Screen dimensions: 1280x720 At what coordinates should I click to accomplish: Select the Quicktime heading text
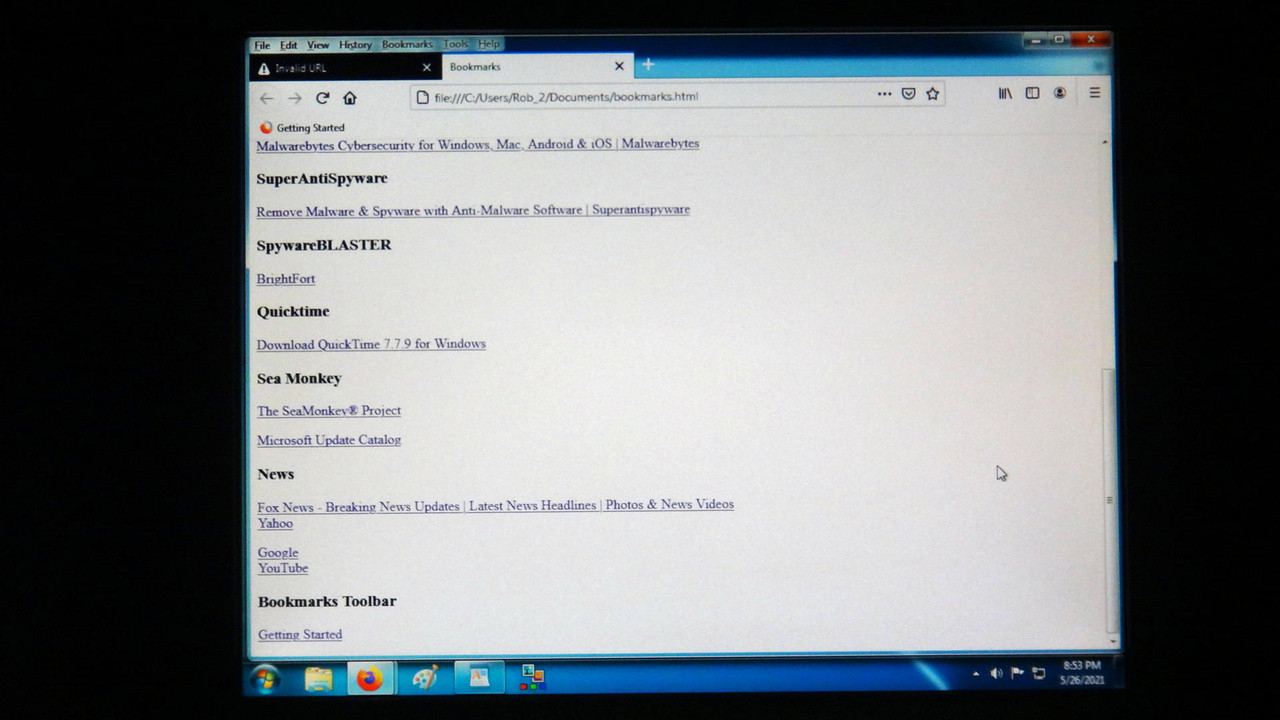(293, 312)
